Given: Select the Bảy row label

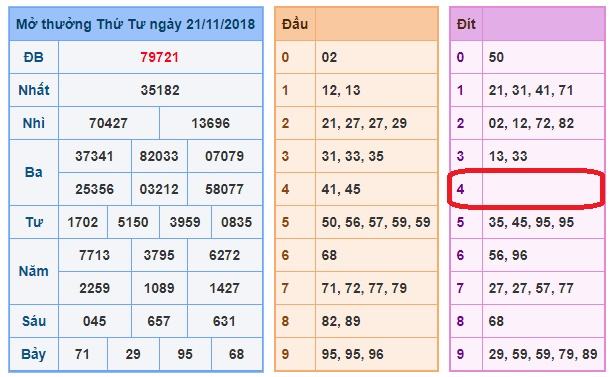Looking at the screenshot, I should point(33,355).
